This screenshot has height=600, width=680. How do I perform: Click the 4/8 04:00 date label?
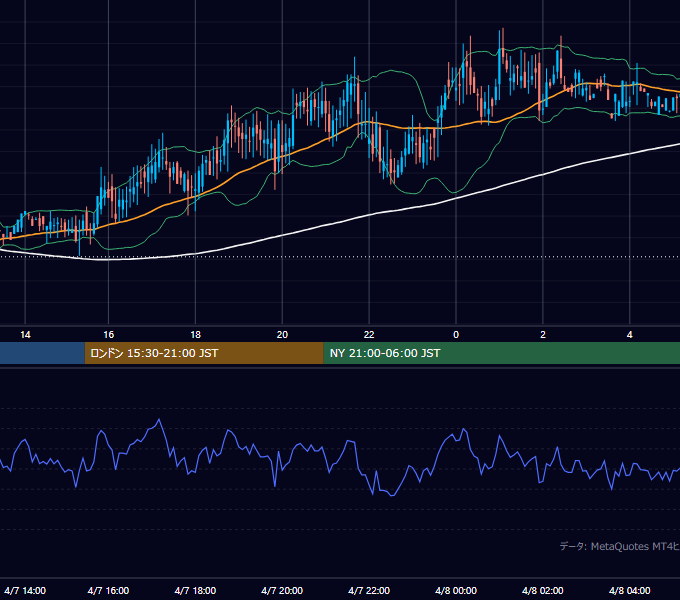point(630,590)
